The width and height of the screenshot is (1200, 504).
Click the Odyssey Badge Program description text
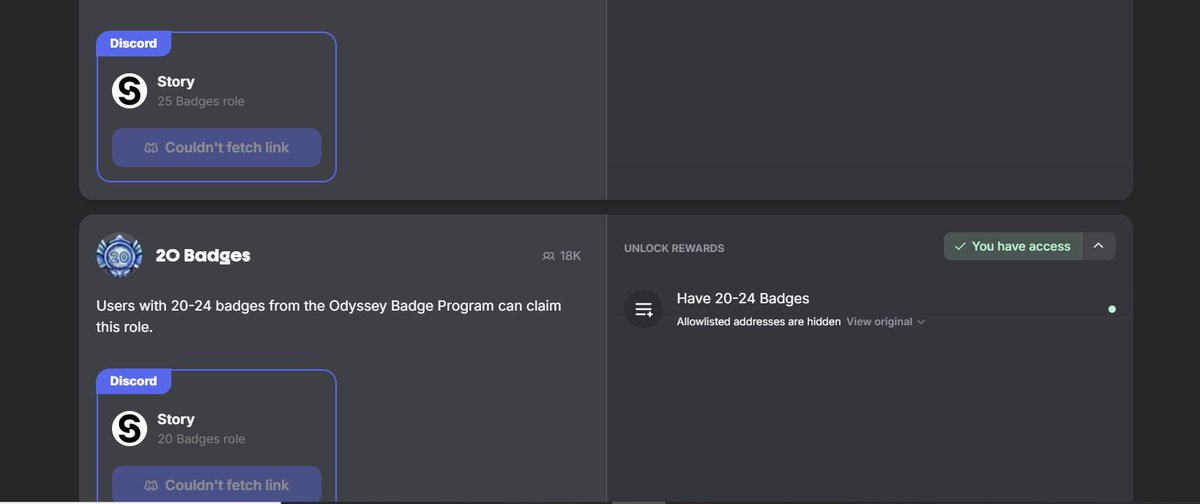[329, 316]
